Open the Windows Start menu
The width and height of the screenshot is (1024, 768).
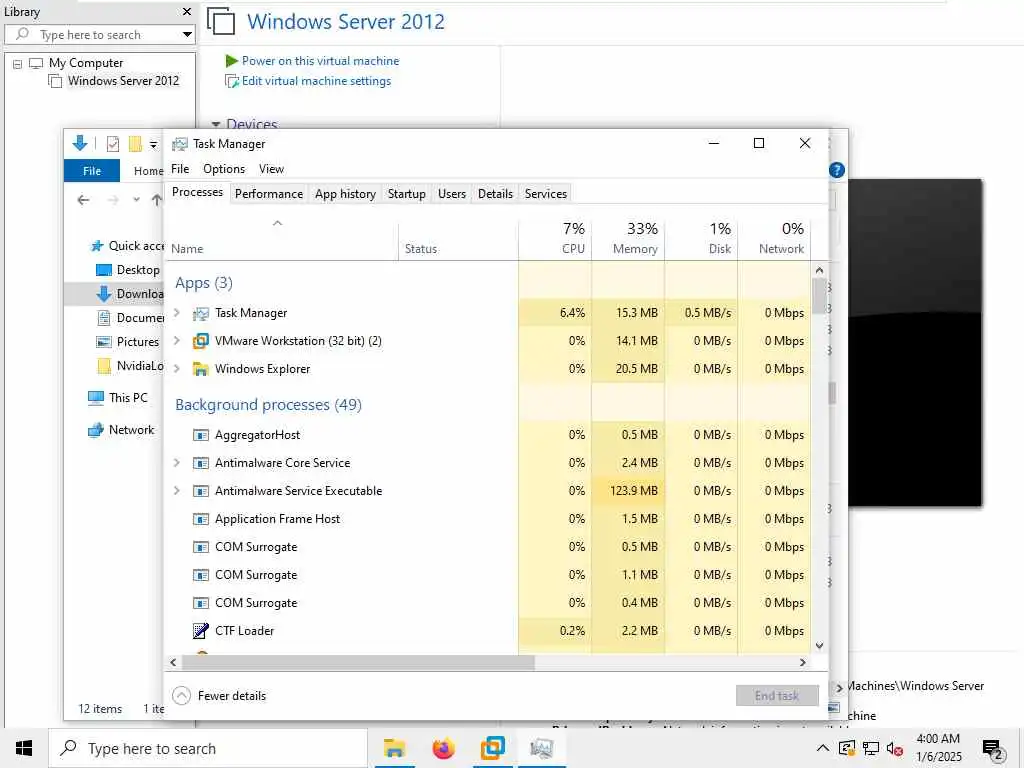(24, 748)
